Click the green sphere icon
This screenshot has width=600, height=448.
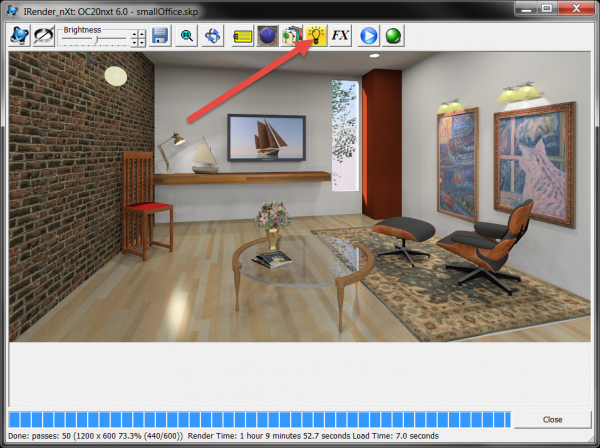393,36
